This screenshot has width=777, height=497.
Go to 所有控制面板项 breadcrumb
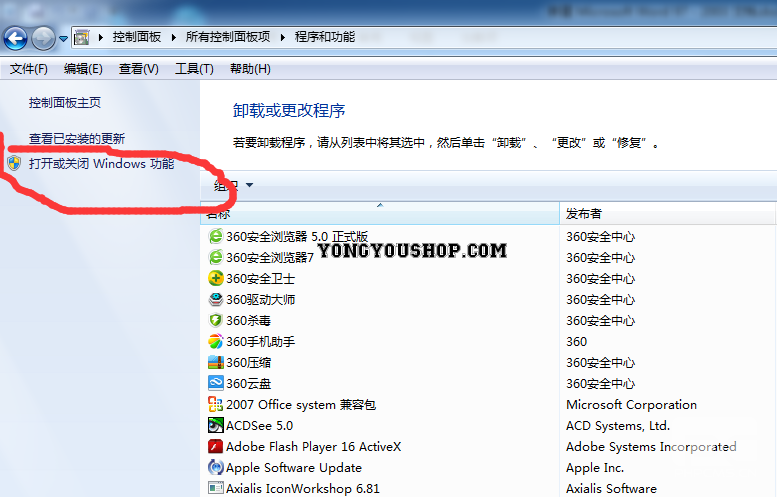click(x=228, y=37)
